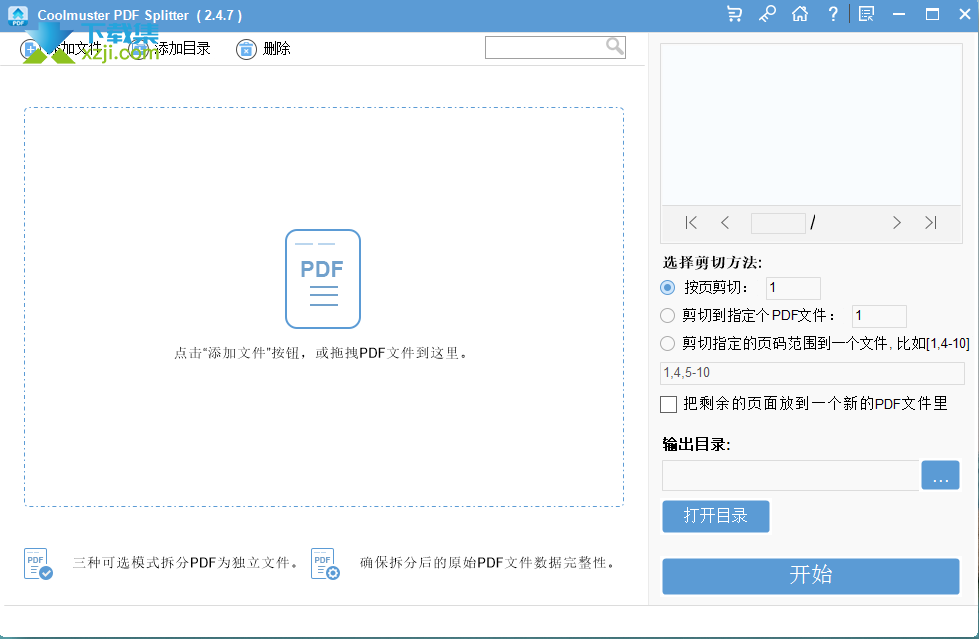Click the 选择剪切方法 label

(x=712, y=262)
